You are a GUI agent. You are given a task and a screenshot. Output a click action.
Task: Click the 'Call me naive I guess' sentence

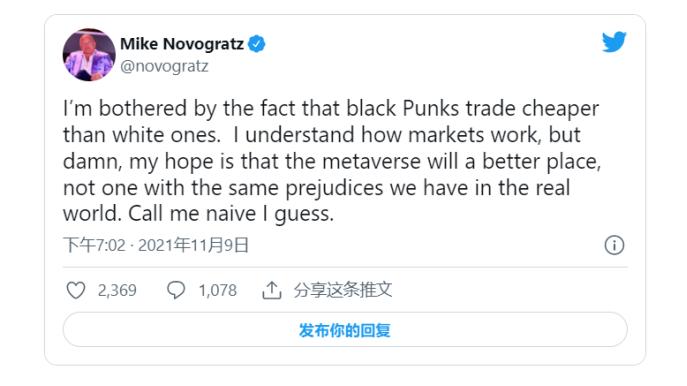coord(231,214)
